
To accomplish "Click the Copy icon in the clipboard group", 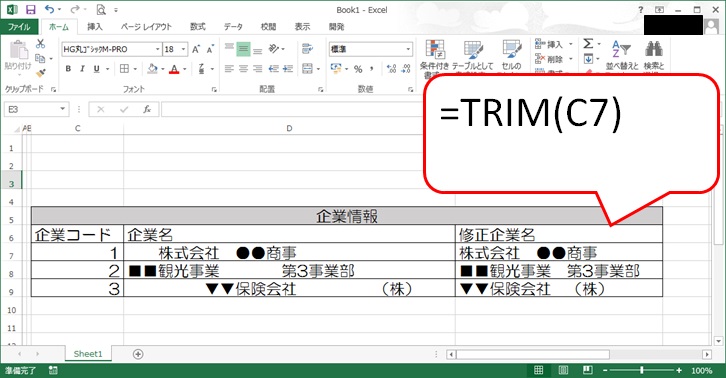I will coord(40,58).
